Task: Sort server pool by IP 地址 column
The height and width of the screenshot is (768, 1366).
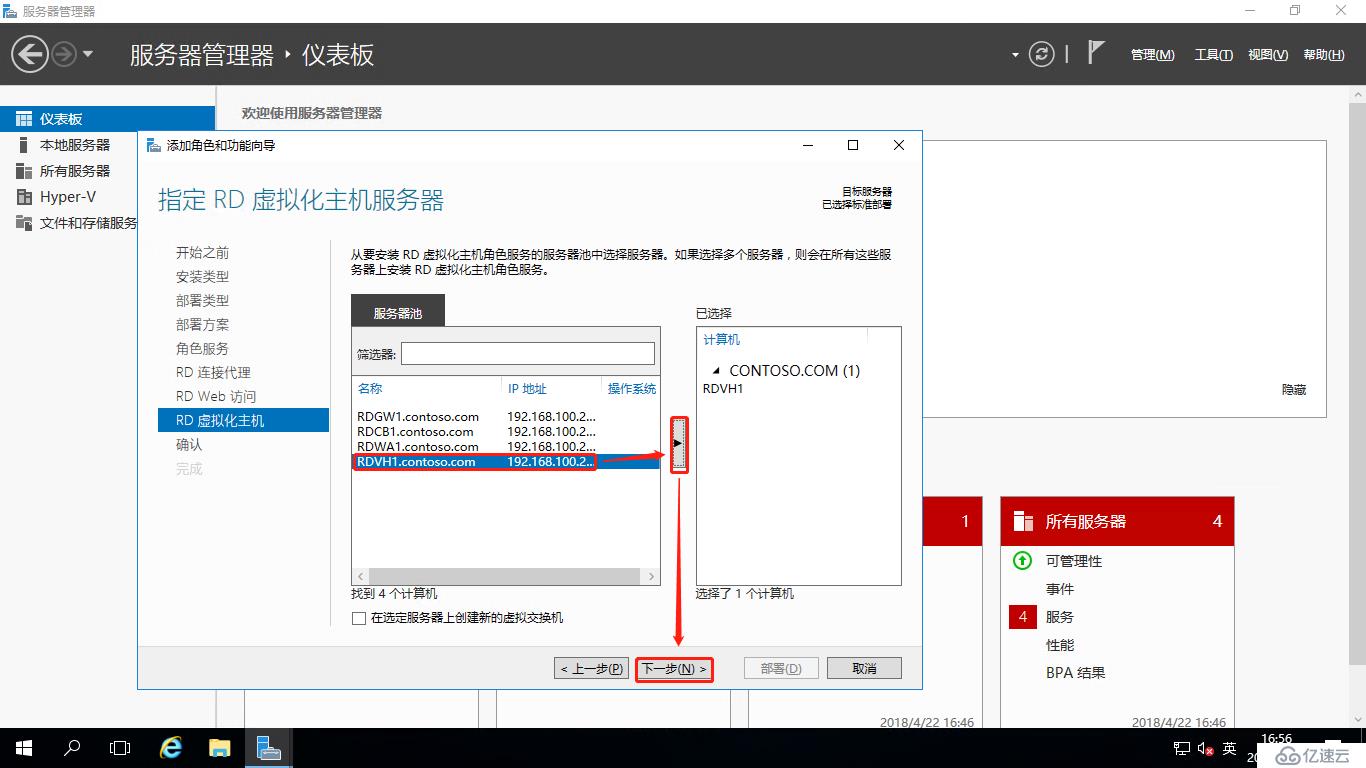Action: point(527,388)
